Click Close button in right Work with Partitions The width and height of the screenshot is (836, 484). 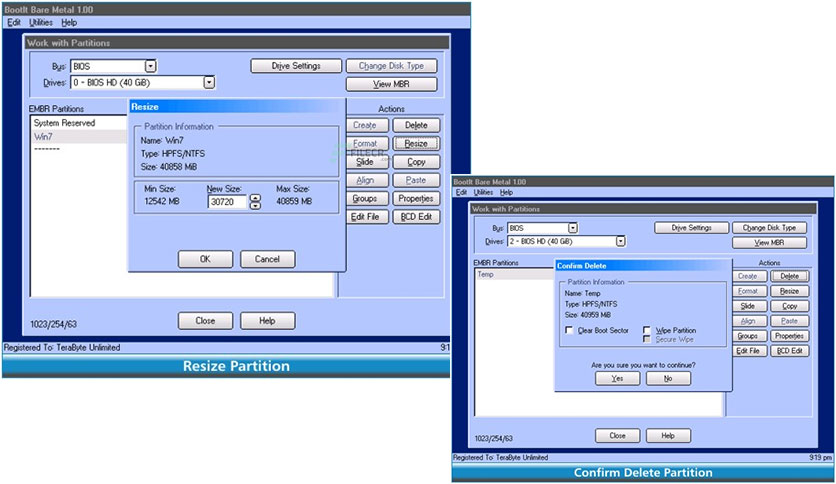(x=617, y=435)
